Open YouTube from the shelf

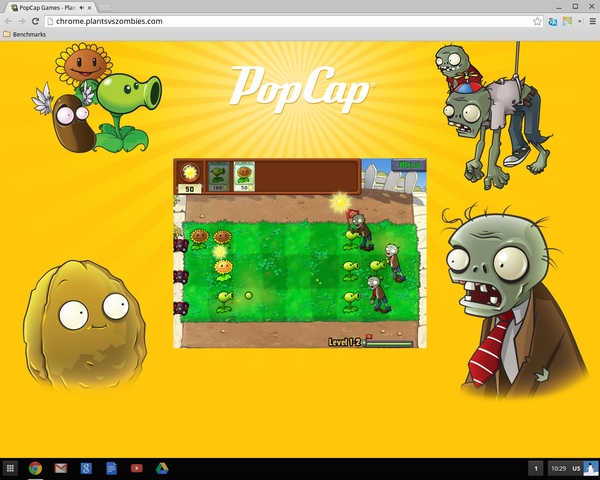[x=137, y=468]
